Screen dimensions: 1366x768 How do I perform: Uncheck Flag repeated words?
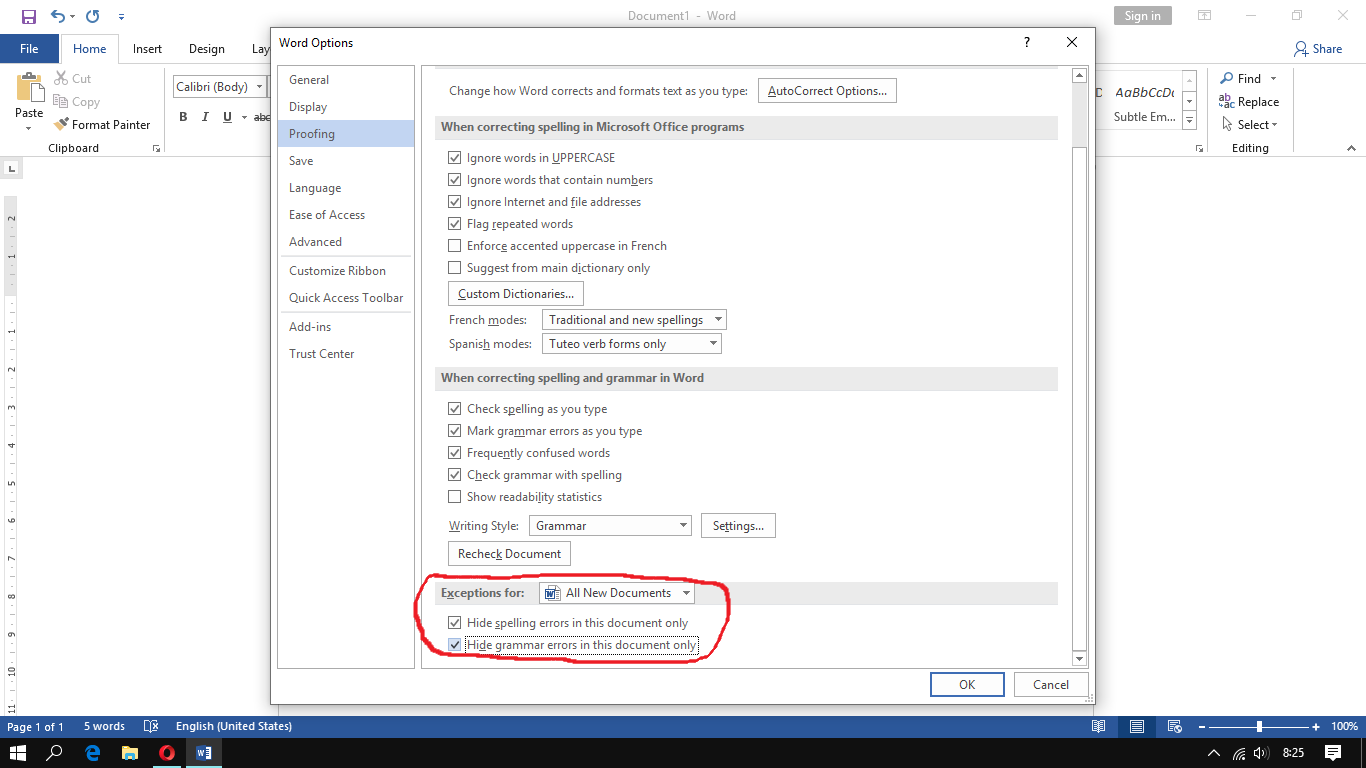455,224
